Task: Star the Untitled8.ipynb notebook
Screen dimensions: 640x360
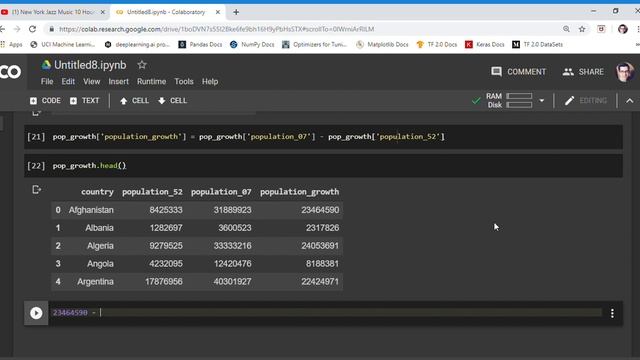Action: pos(142,65)
